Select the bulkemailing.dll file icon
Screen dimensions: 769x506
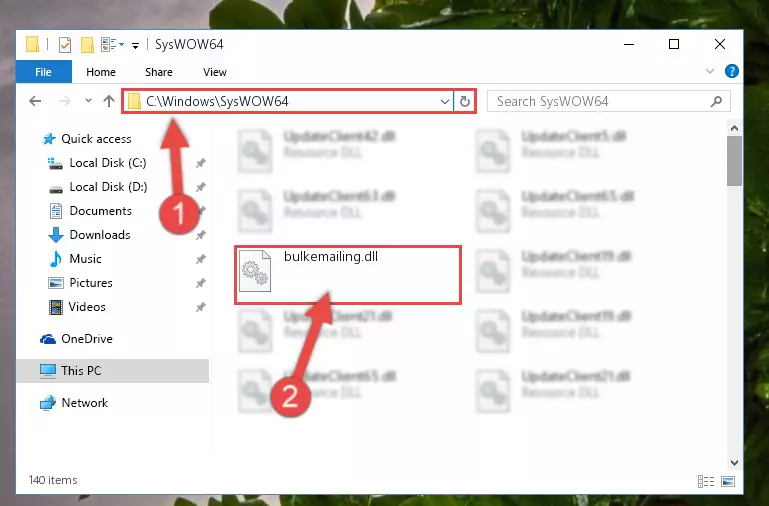tap(255, 271)
